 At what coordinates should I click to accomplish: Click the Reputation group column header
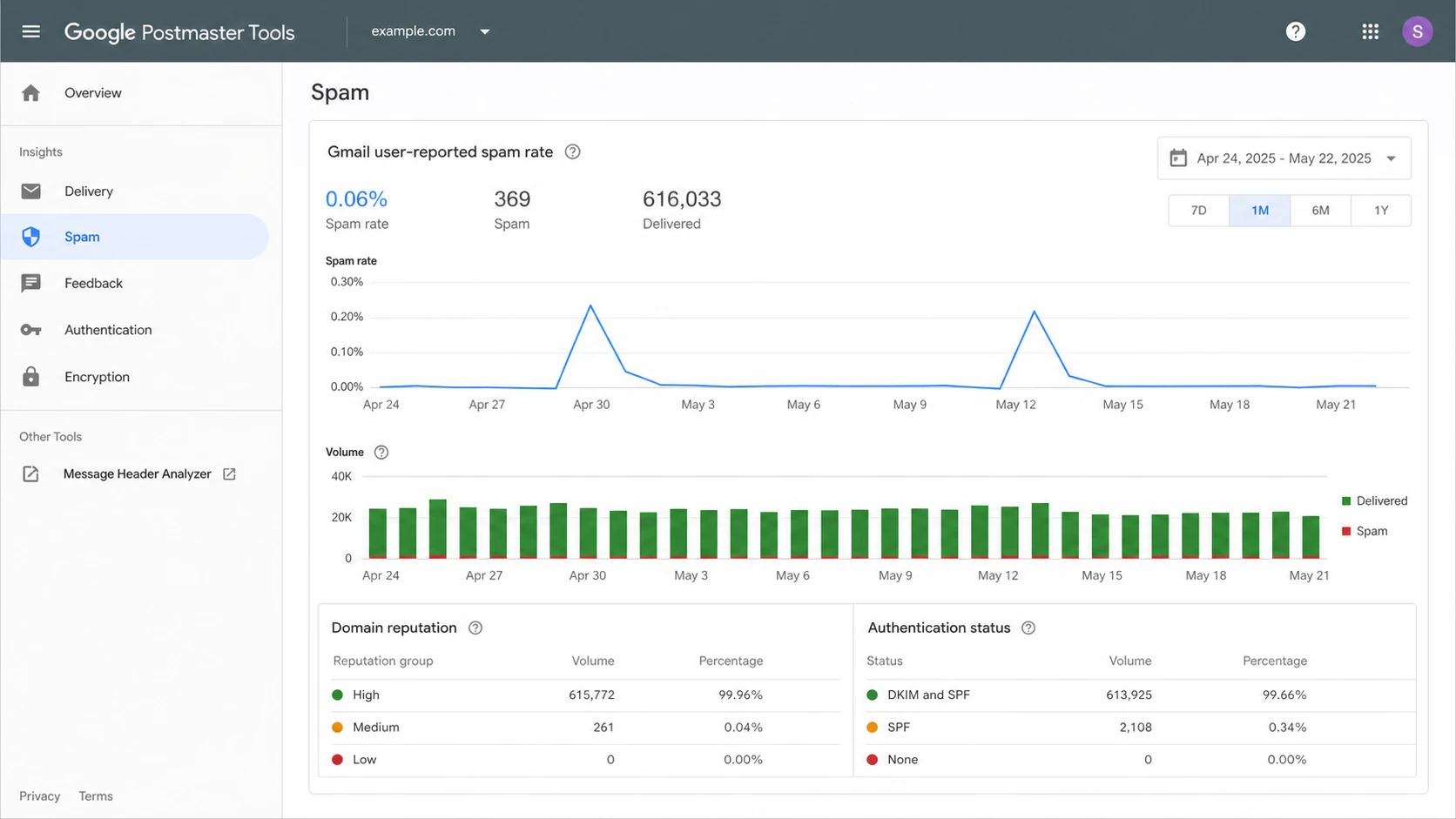click(383, 661)
